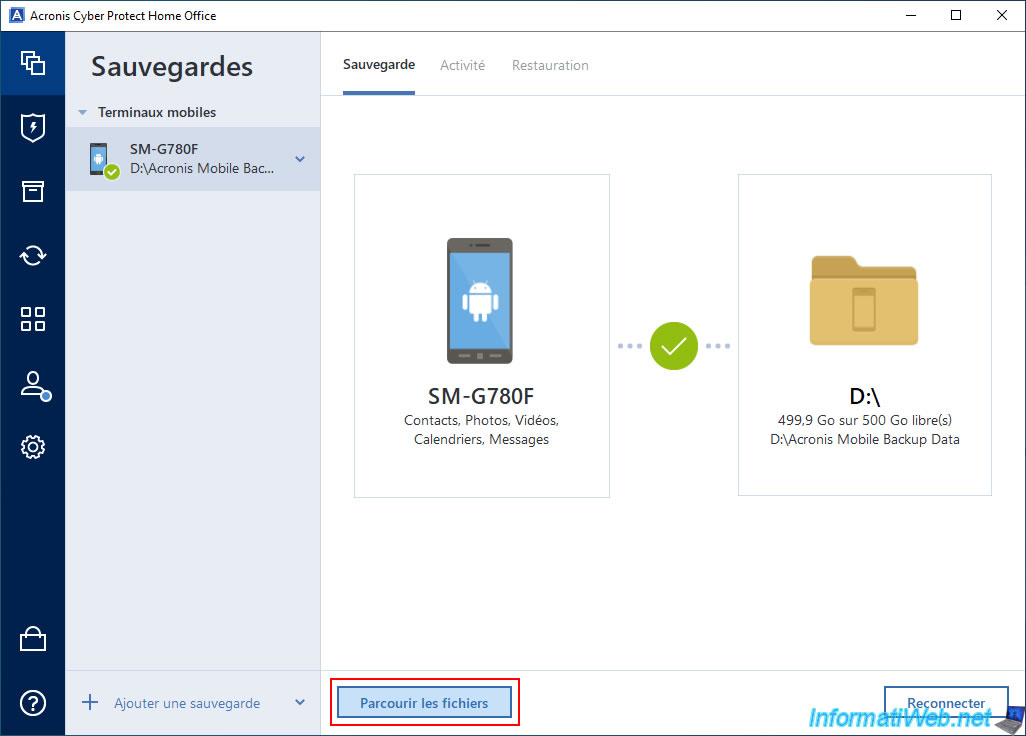Select the SM-G780F backup list entry
Image resolution: width=1026 pixels, height=736 pixels.
(193, 159)
